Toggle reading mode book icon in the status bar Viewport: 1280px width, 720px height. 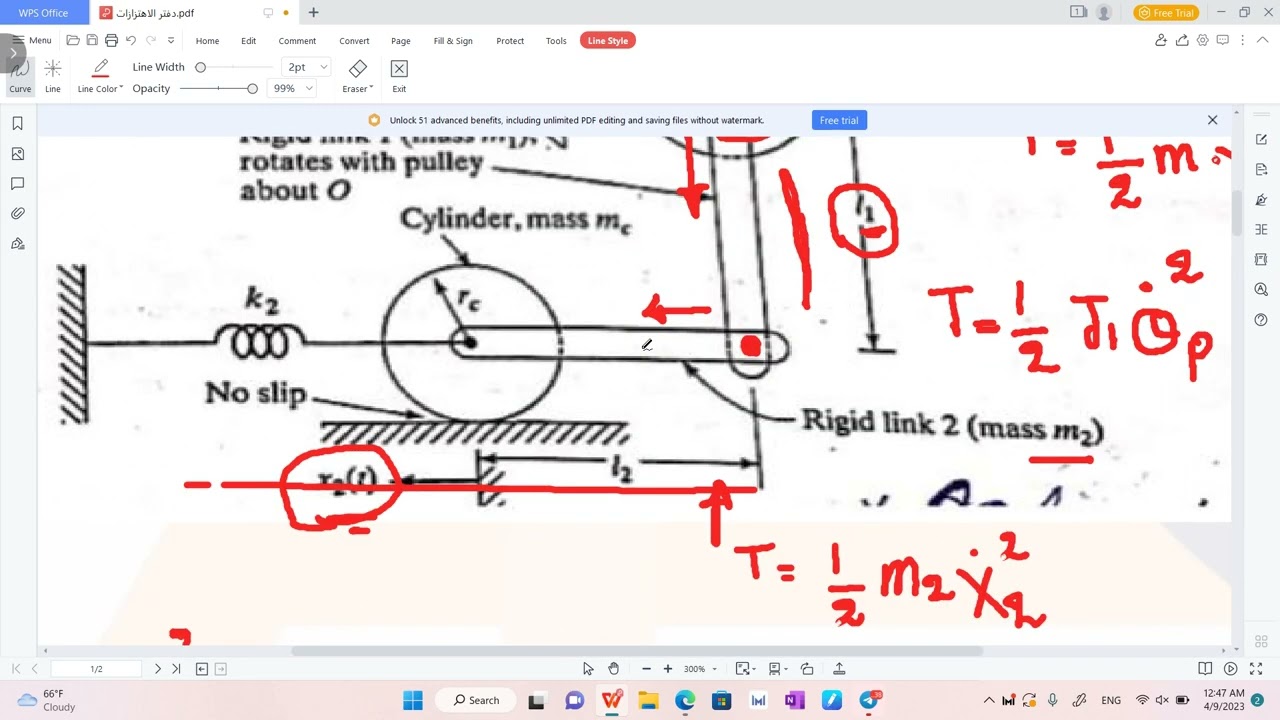tap(1205, 669)
